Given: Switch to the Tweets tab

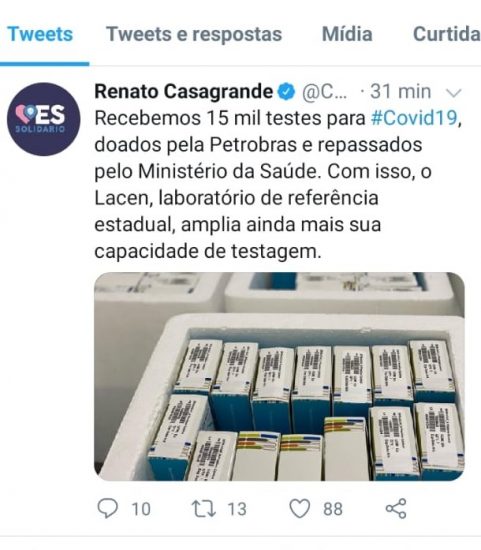Looking at the screenshot, I should (40, 34).
